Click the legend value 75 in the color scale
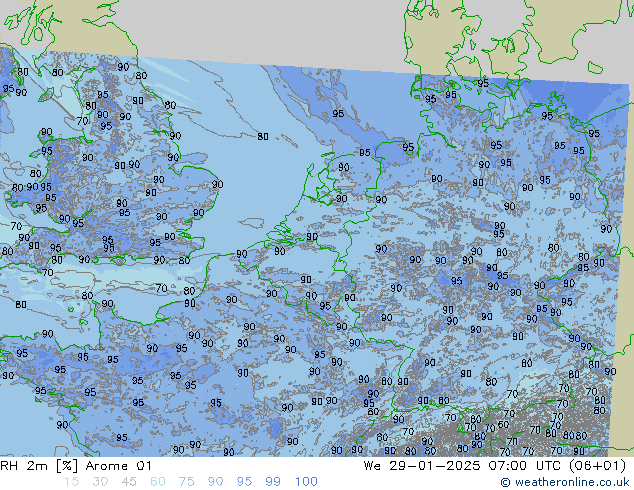634x490 pixels. pyautogui.click(x=186, y=482)
